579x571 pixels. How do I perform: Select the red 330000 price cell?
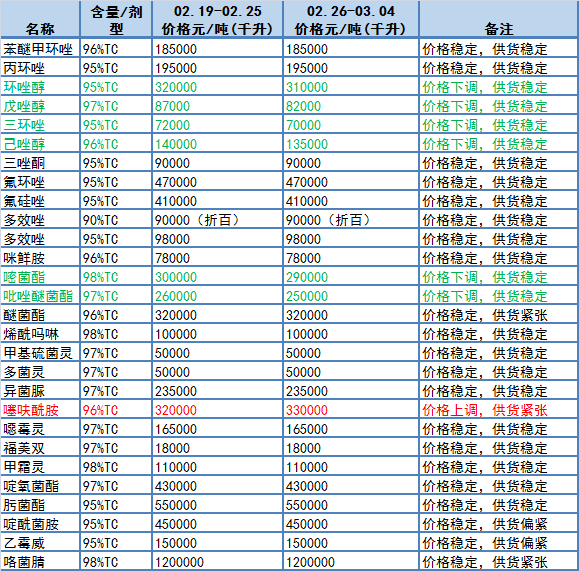[x=351, y=410]
